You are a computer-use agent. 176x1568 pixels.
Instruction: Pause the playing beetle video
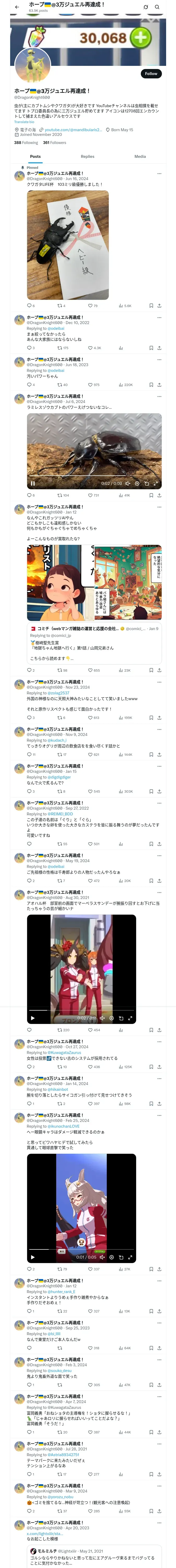click(33, 483)
